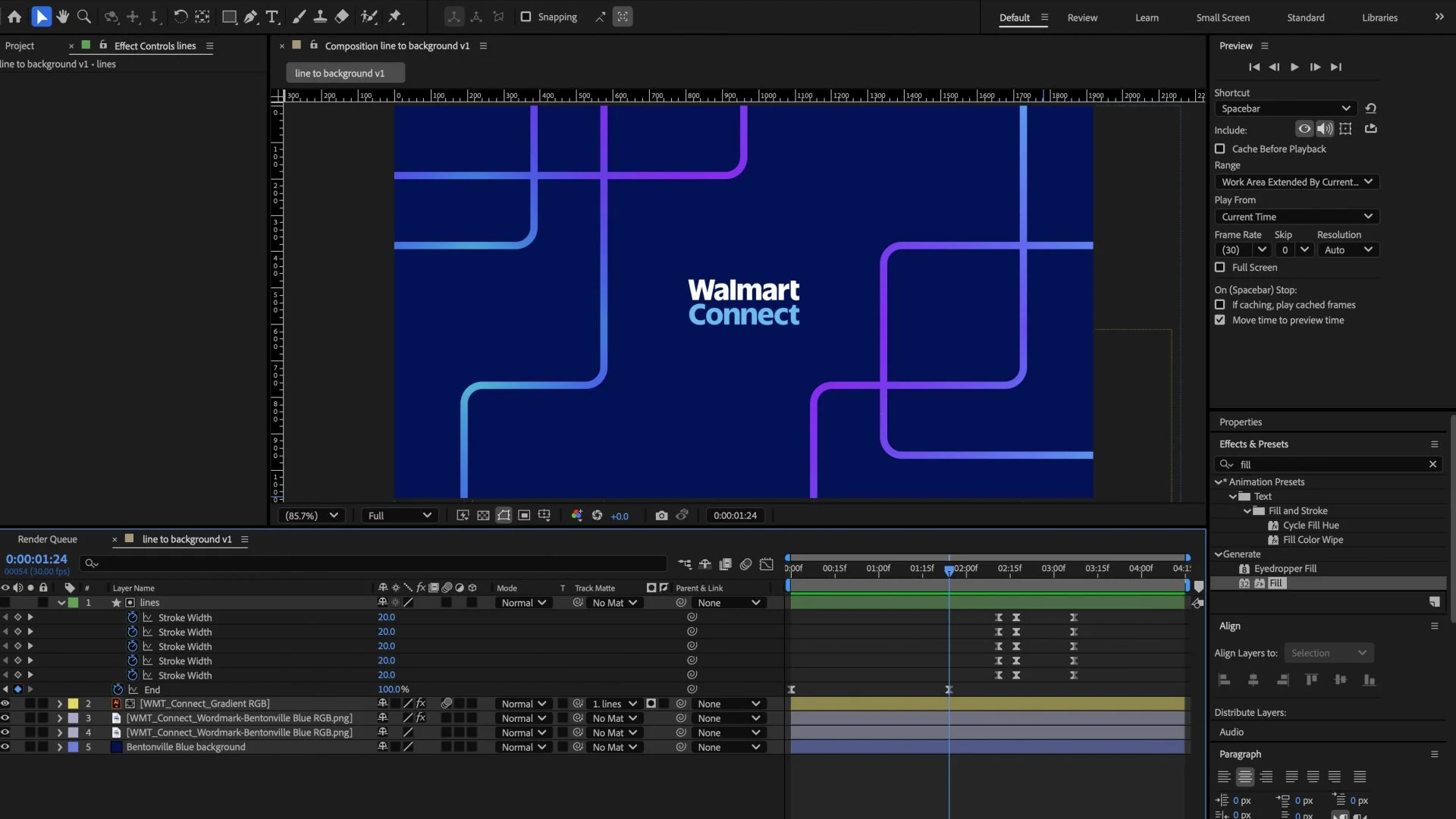Viewport: 1456px width, 819px height.
Task: Click the Bentonville Blue layer color swatch
Action: click(74, 747)
